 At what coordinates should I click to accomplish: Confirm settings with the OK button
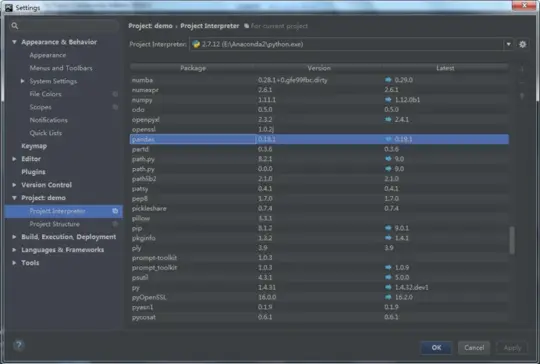pyautogui.click(x=436, y=347)
